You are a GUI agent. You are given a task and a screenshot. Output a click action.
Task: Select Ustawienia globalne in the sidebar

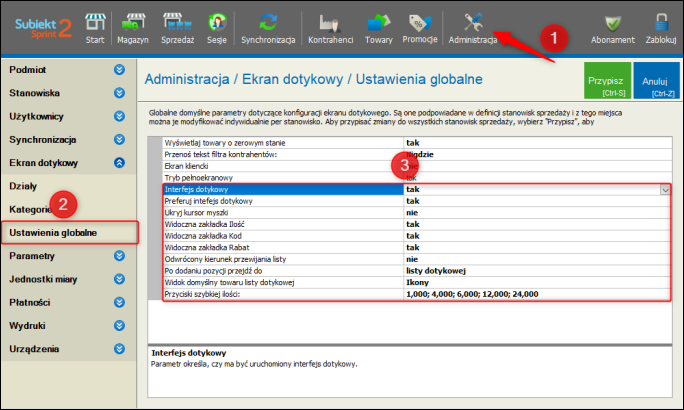53,232
